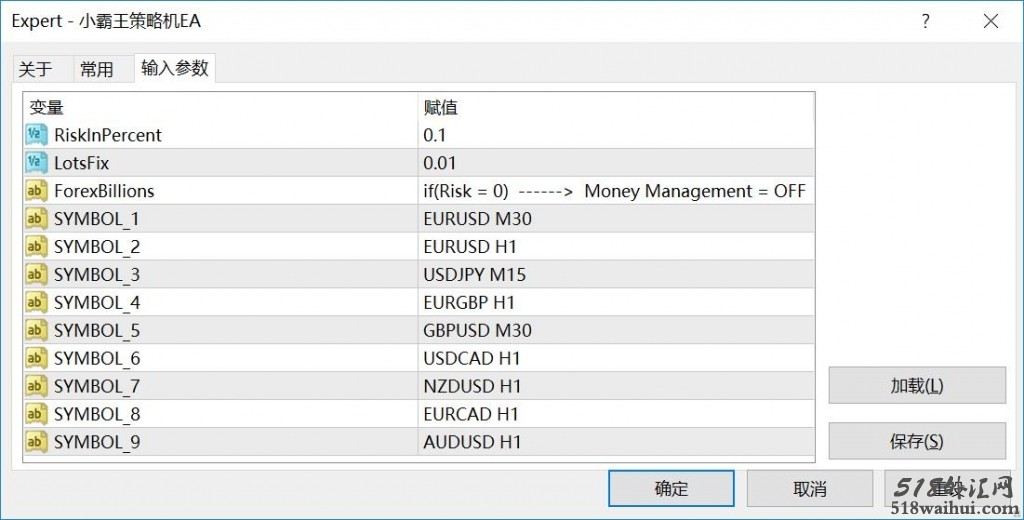Cancel the dialog with 取消
The width and height of the screenshot is (1024, 520).
809,489
